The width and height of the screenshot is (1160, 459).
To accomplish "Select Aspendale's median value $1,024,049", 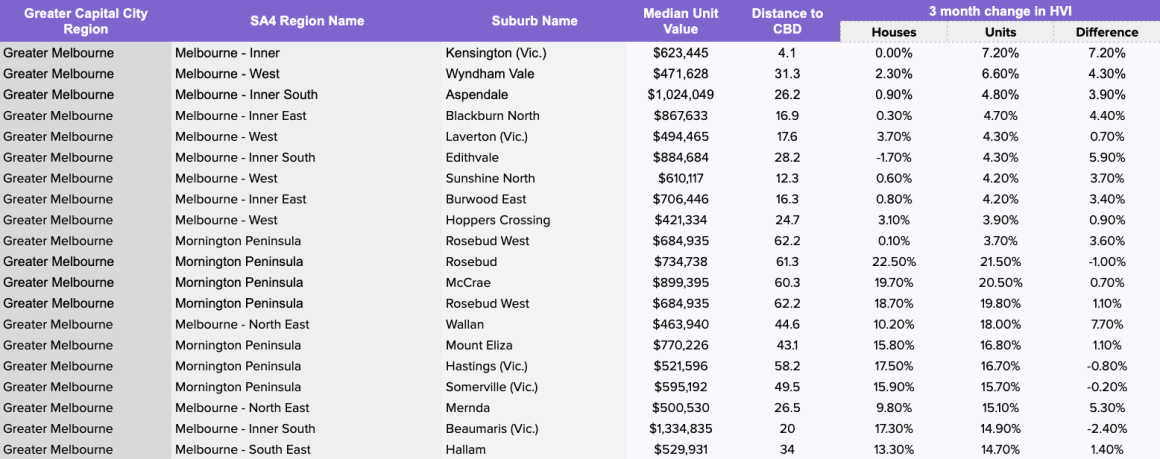I will click(x=680, y=95).
